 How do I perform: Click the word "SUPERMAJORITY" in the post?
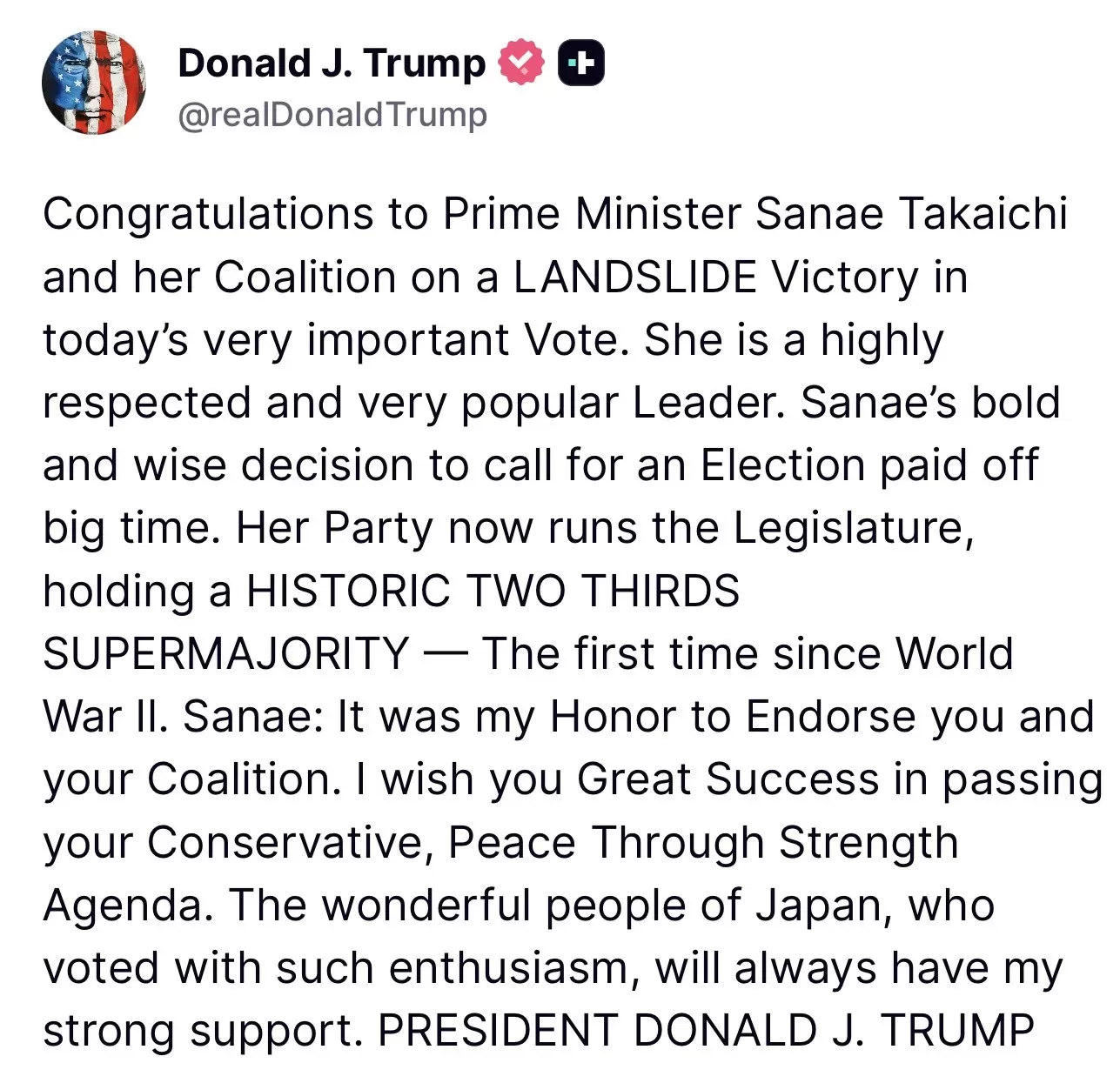(226, 654)
